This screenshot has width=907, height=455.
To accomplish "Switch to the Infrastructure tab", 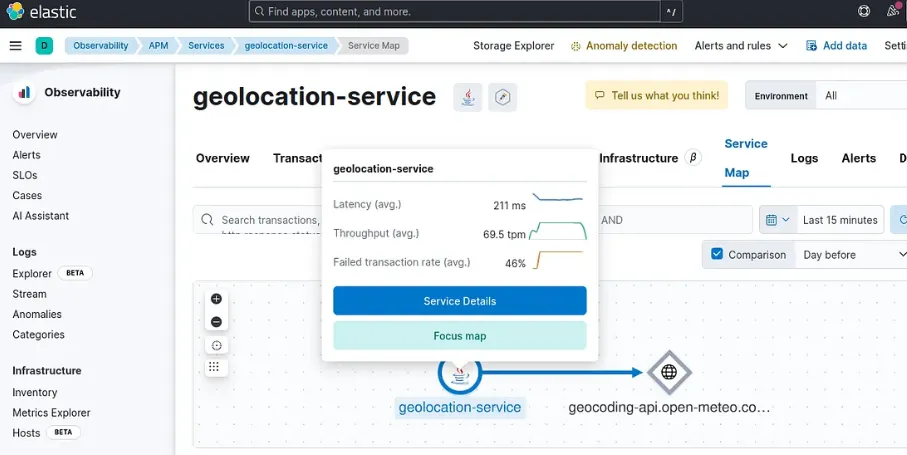I will (639, 158).
